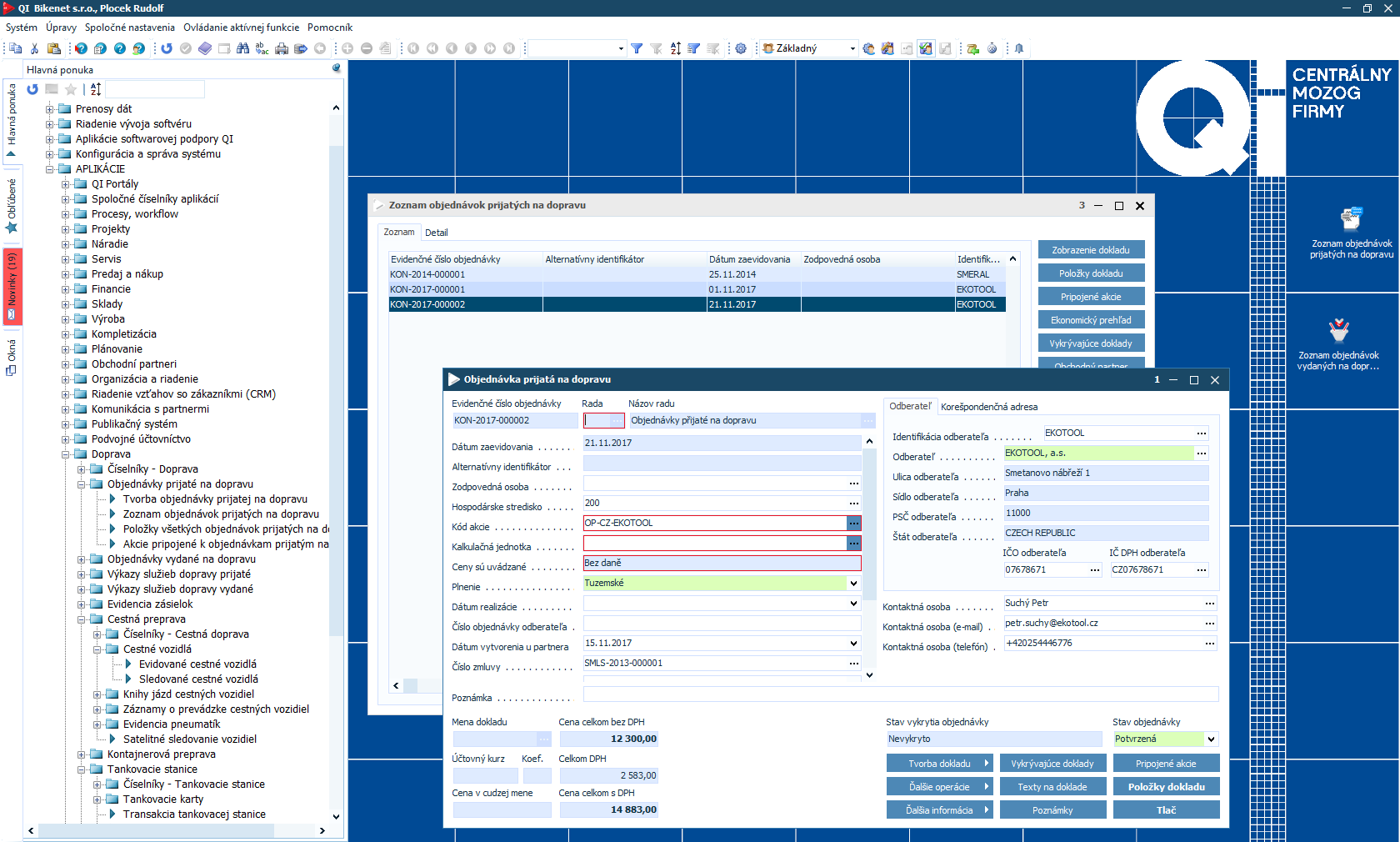Switch to the Korešpondenčná adresa tab
This screenshot has width=1400, height=842.
[x=989, y=407]
